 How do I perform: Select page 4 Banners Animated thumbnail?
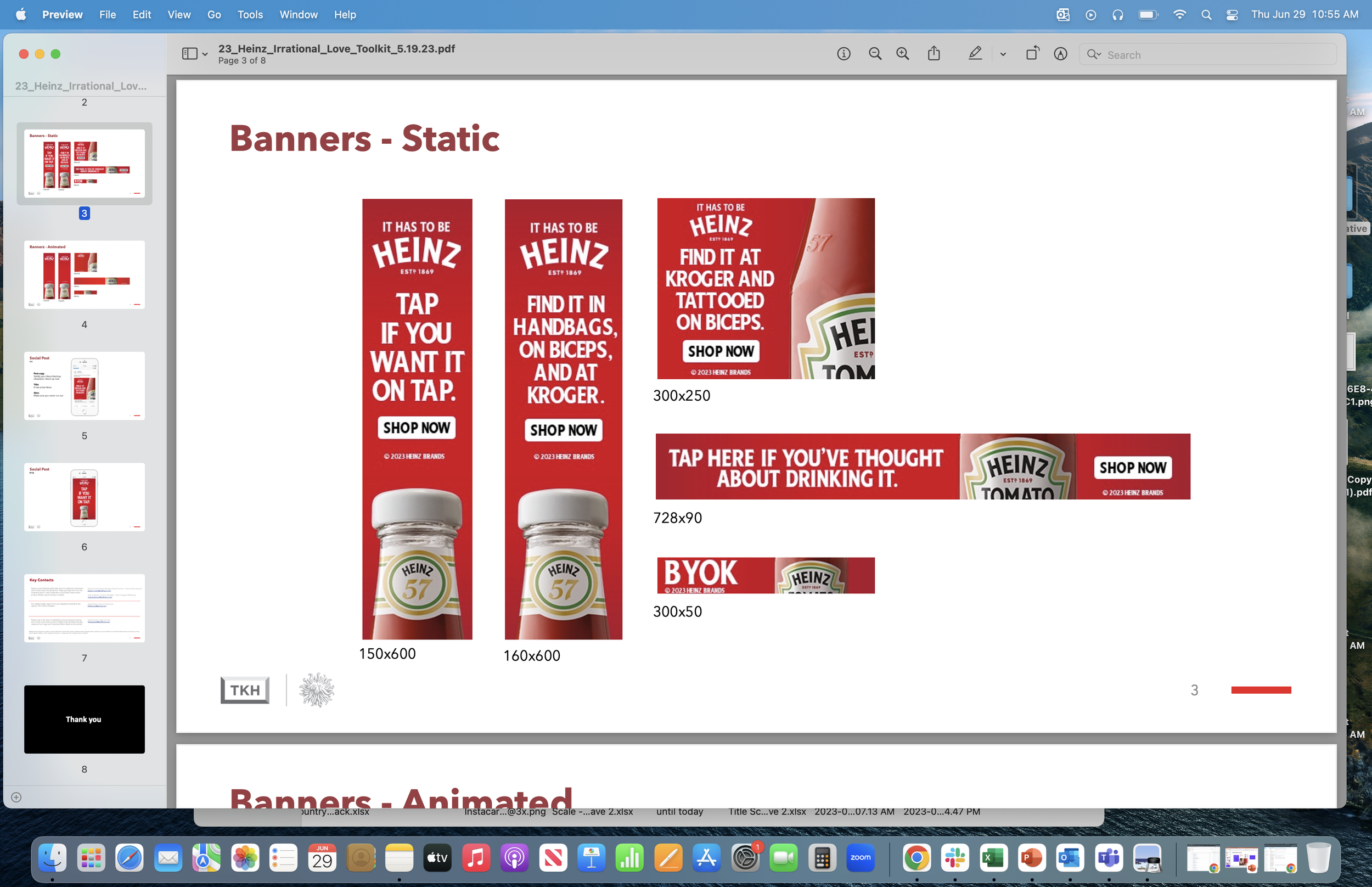(x=84, y=275)
